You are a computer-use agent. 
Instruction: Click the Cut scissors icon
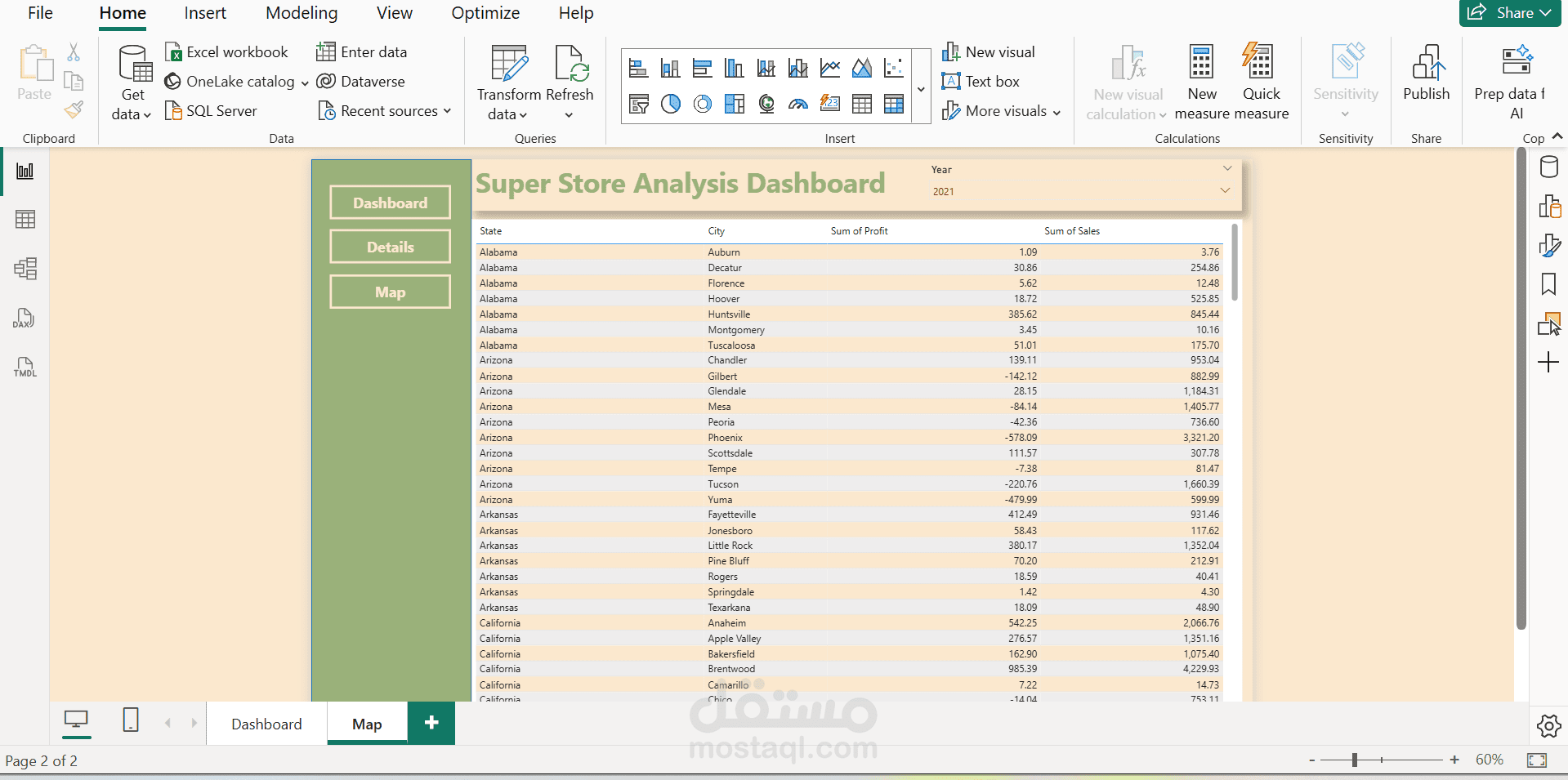(x=74, y=52)
